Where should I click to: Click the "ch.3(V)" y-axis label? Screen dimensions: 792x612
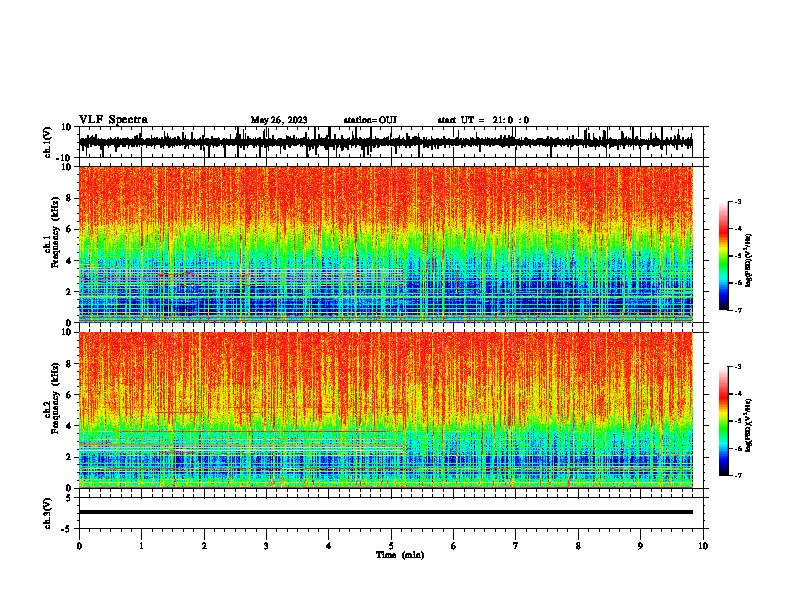point(48,514)
